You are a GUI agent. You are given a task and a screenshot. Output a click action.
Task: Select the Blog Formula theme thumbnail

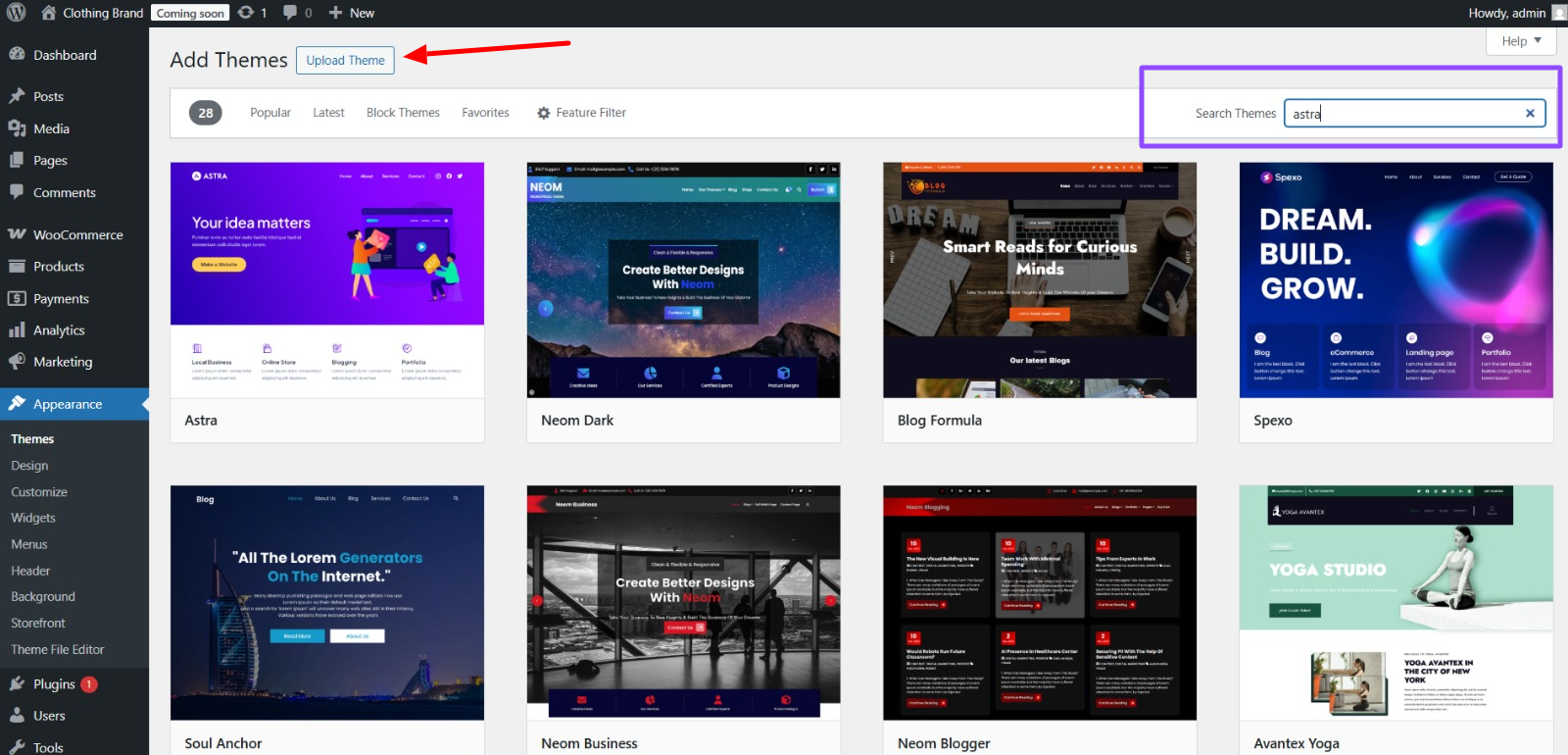tap(1040, 280)
